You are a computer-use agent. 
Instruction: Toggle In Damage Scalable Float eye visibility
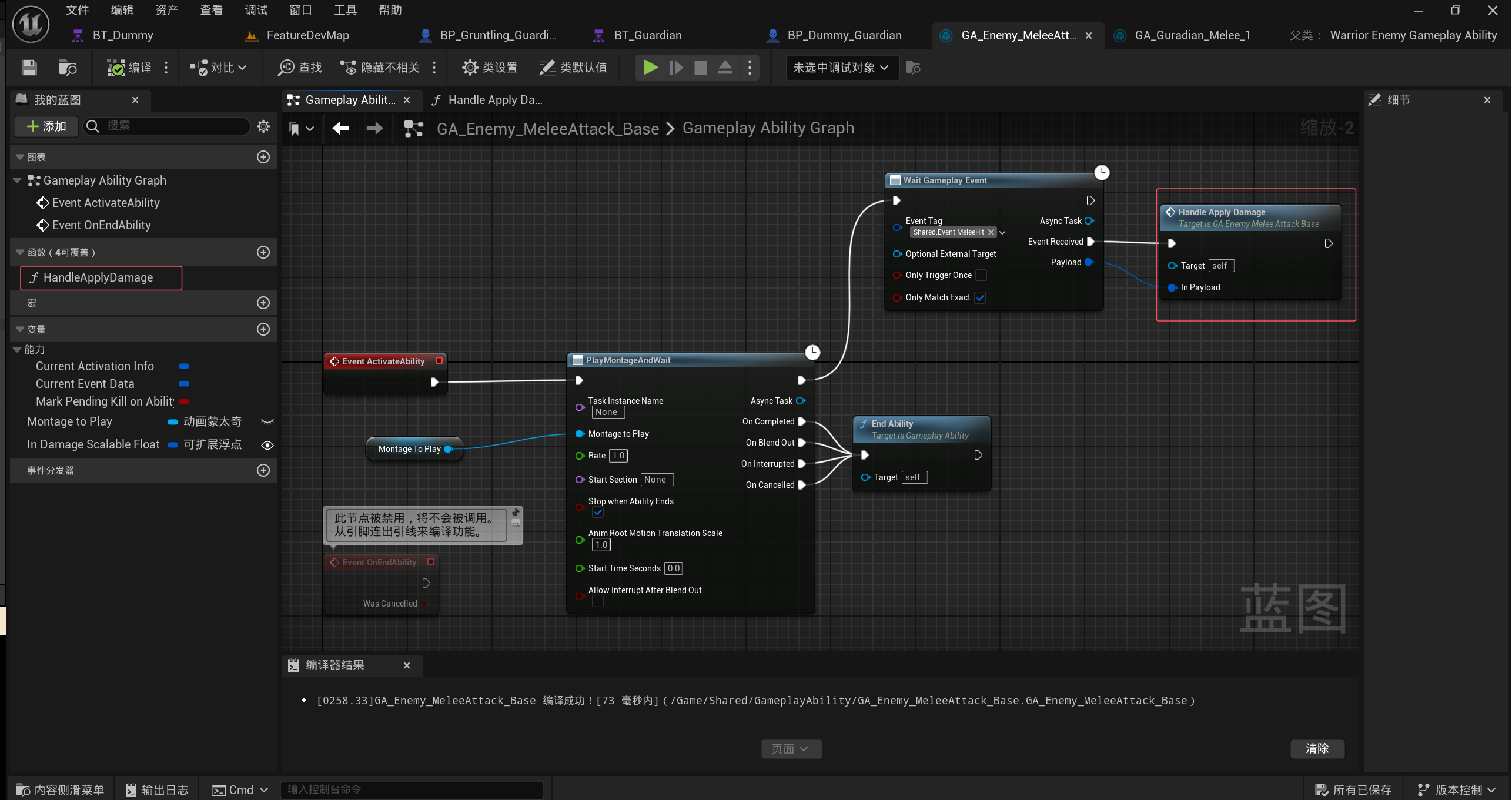[x=267, y=445]
